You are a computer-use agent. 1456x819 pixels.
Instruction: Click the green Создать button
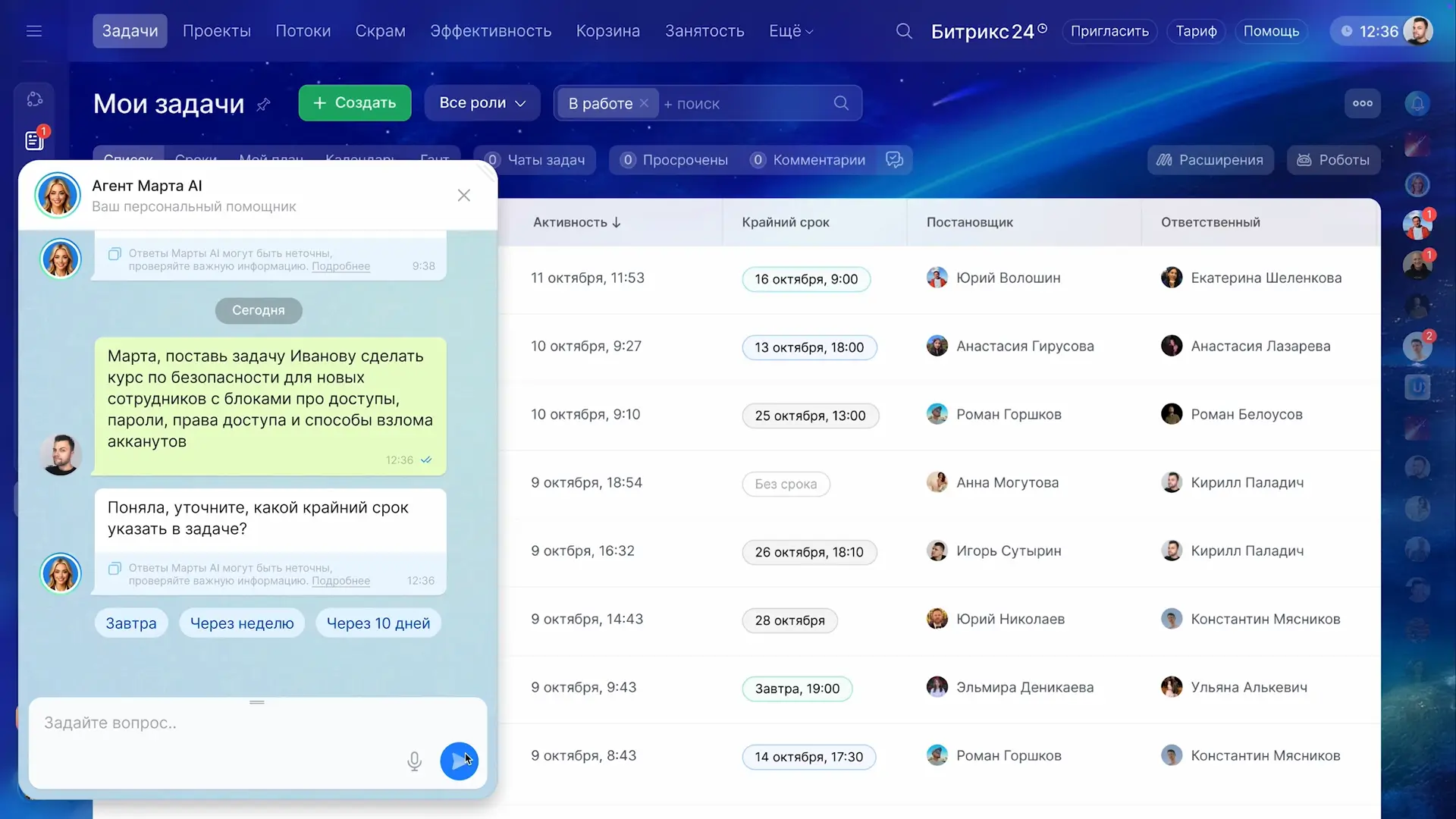[x=354, y=103]
